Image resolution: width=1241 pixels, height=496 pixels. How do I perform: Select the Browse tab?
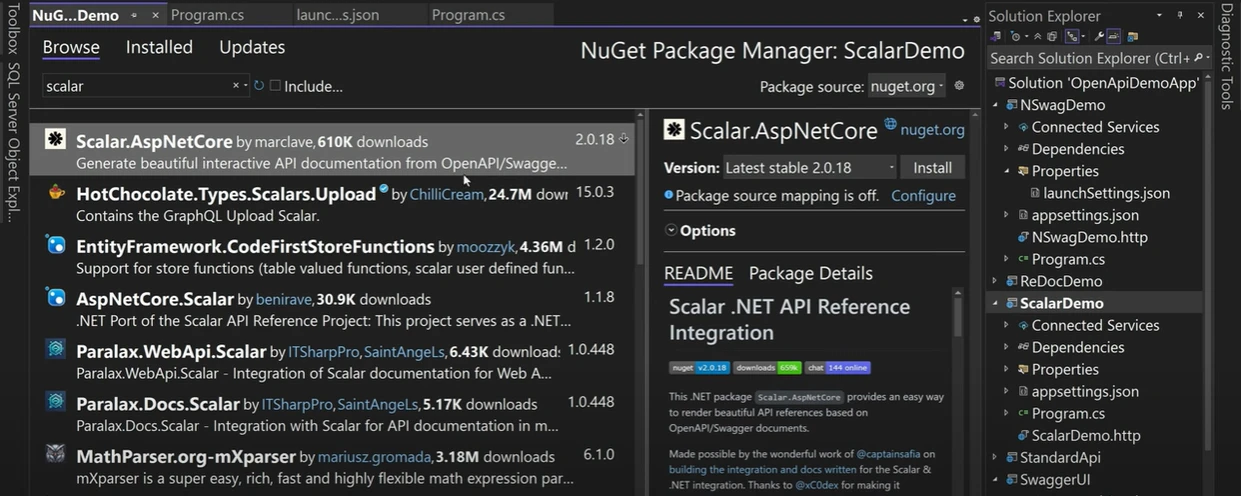(71, 47)
